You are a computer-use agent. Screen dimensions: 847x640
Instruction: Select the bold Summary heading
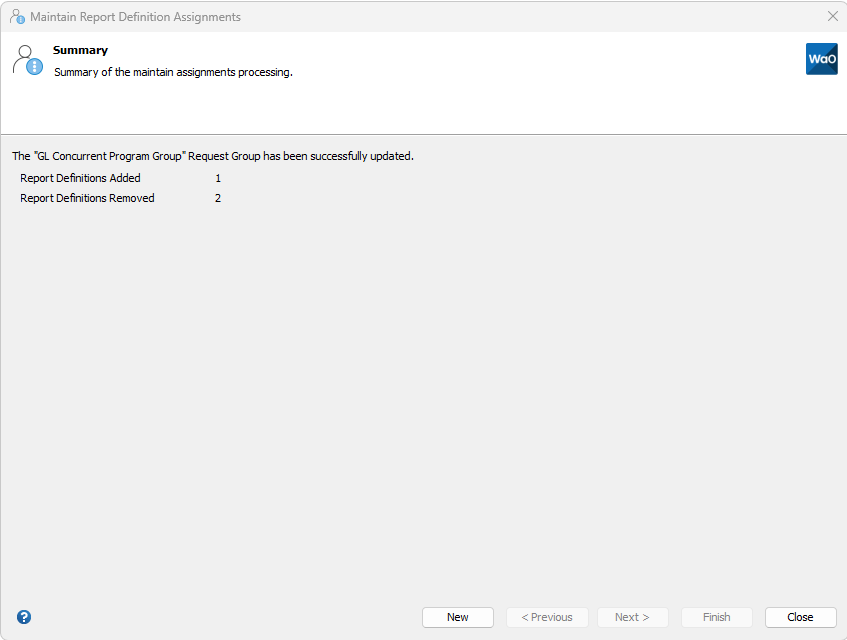80,50
